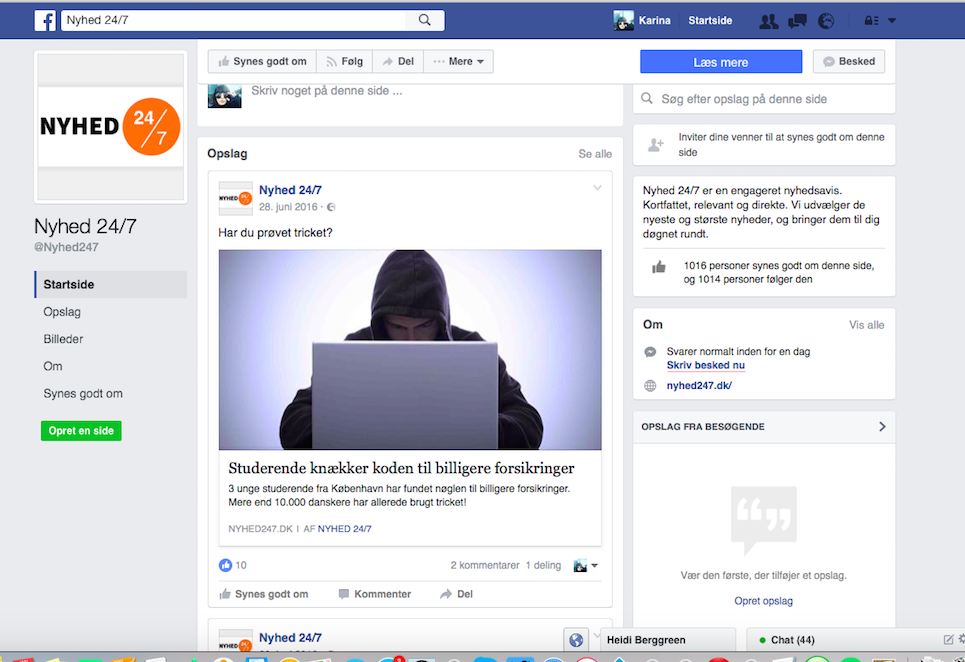Image resolution: width=965 pixels, height=662 pixels.
Task: Click the Skriv noget på denne side field
Action: (326, 91)
